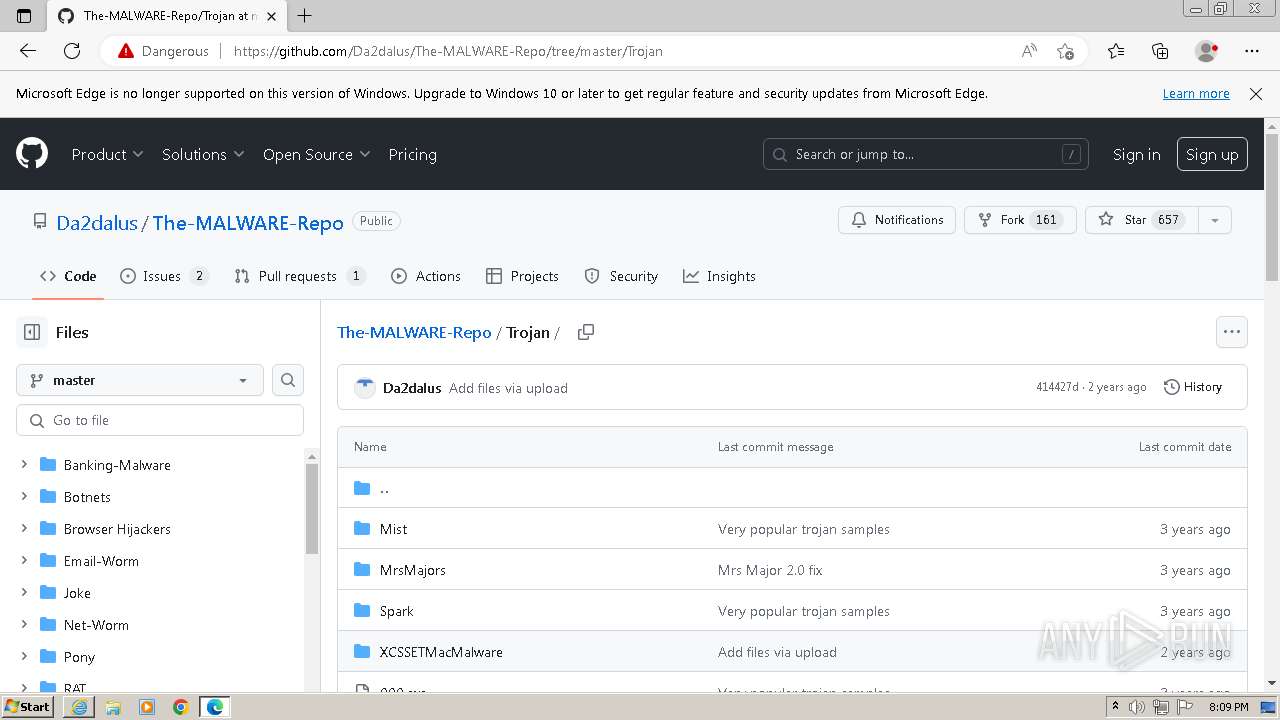
Task: Click the GitHub logo icon
Action: click(x=32, y=154)
